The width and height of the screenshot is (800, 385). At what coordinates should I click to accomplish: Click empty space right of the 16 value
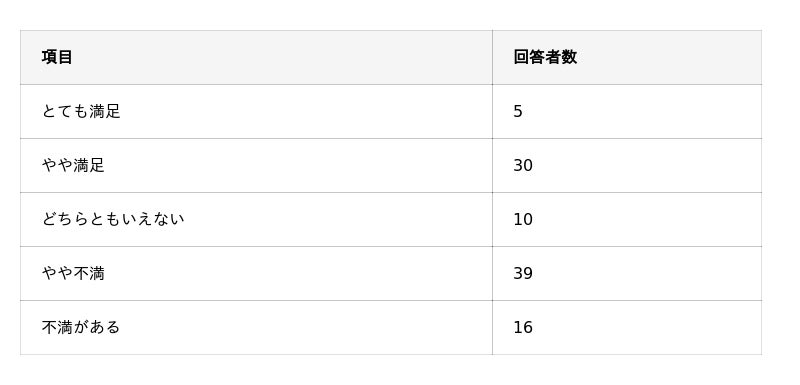[647, 327]
